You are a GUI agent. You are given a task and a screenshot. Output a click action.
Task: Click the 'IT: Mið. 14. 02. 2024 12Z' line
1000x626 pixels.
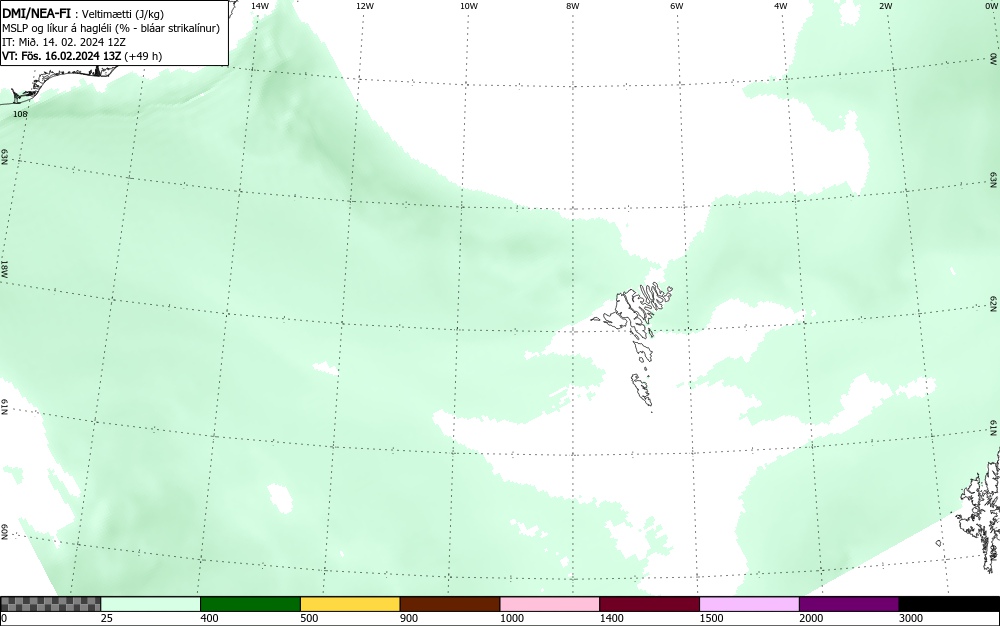tap(64, 42)
